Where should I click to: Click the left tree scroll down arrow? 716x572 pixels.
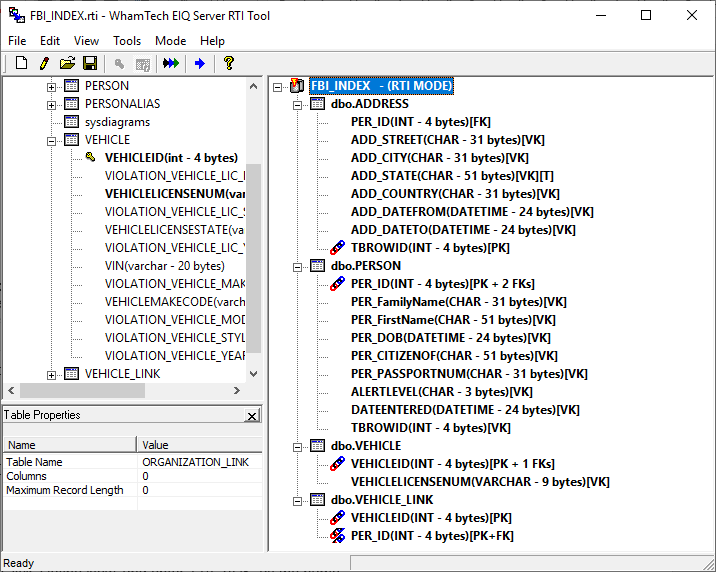[x=253, y=373]
